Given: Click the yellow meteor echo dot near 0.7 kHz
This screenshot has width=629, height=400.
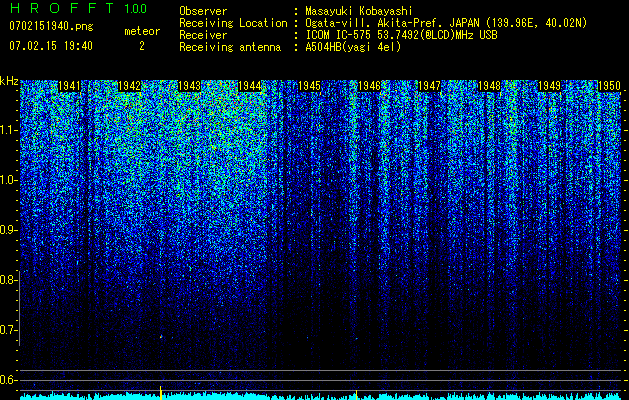Looking at the screenshot, I should tap(161, 337).
